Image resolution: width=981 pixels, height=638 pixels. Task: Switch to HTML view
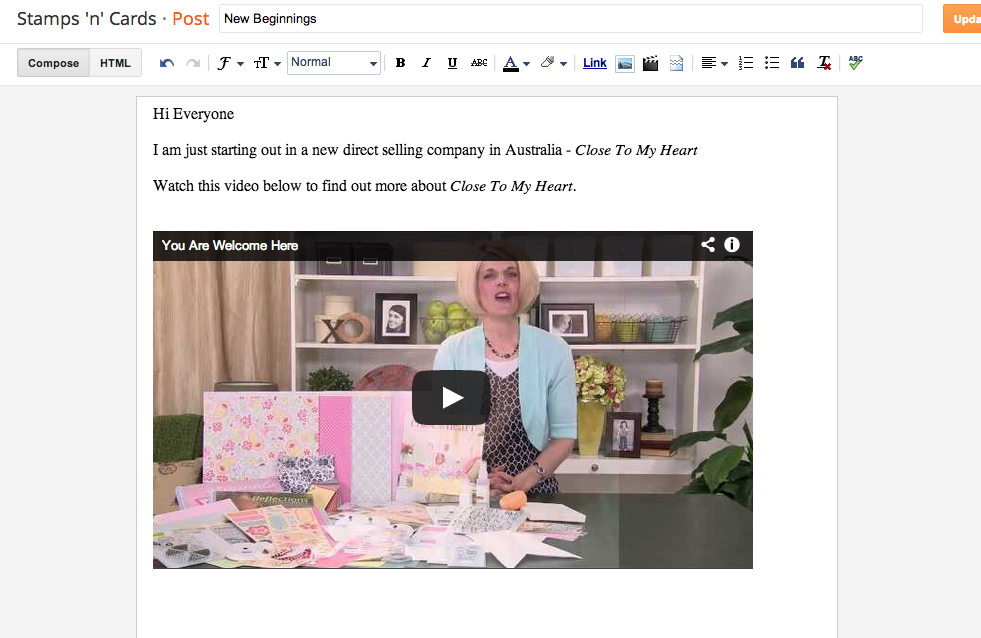tap(115, 63)
